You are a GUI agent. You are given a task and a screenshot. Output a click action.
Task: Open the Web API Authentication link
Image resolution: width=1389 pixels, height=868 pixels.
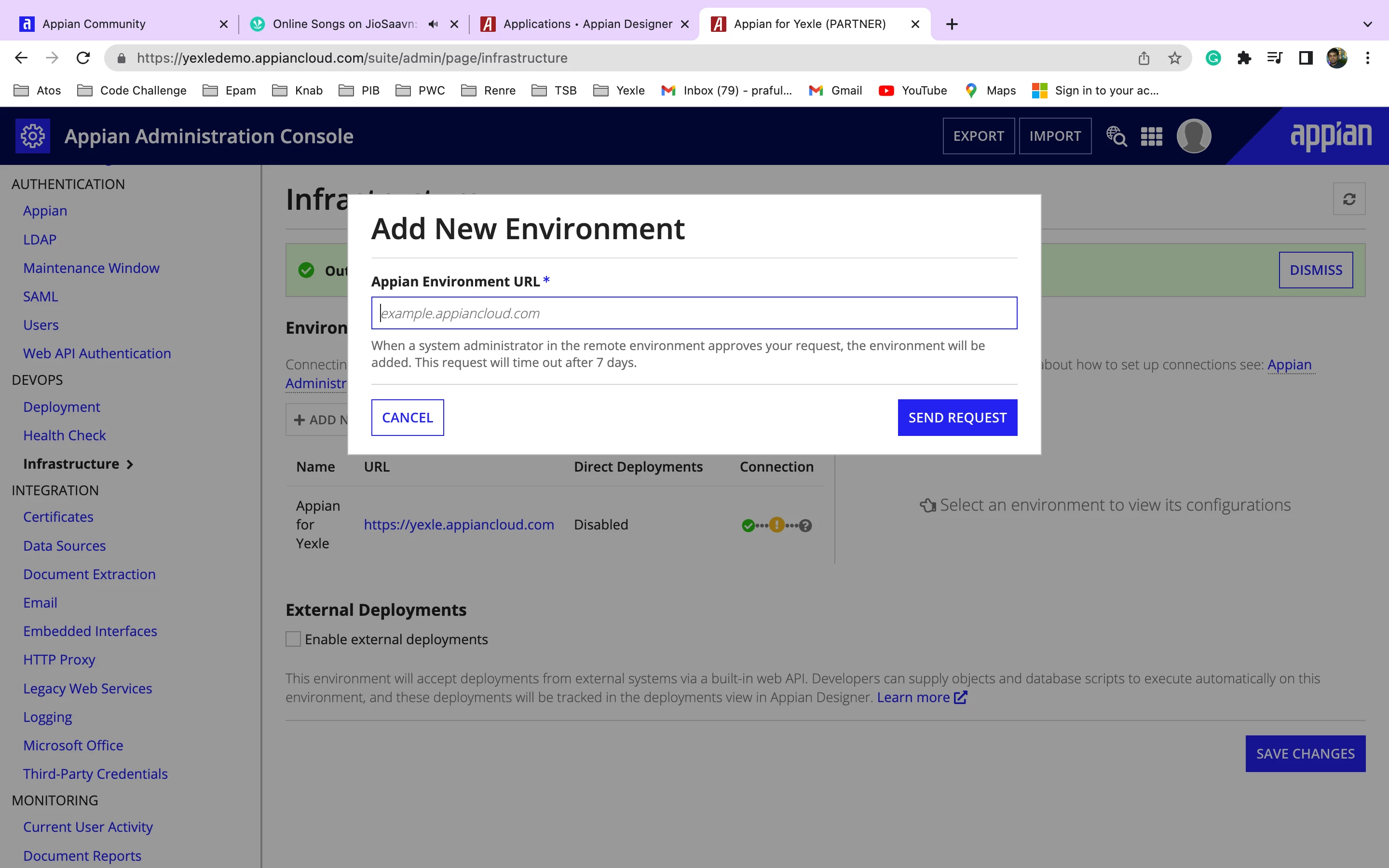[x=97, y=353]
